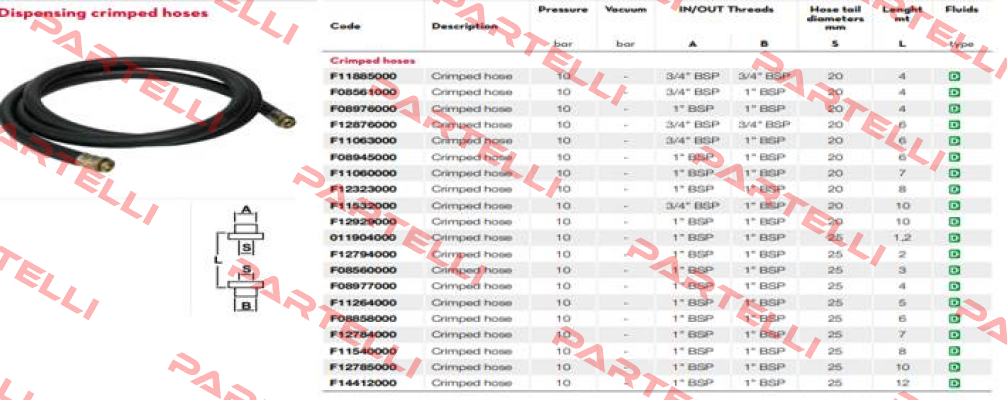Click the green fluid icon in row F12929000

[954, 222]
